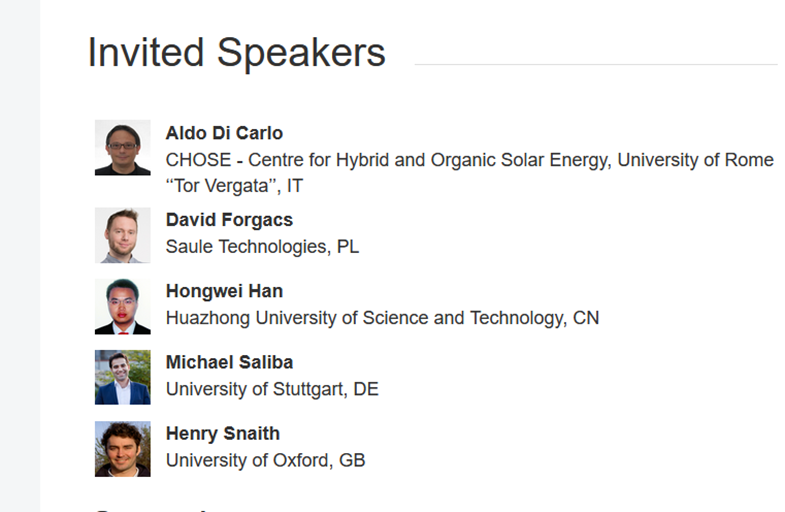The width and height of the screenshot is (785, 512).
Task: Click the University of Stuttgart, DE text
Action: pos(272,389)
